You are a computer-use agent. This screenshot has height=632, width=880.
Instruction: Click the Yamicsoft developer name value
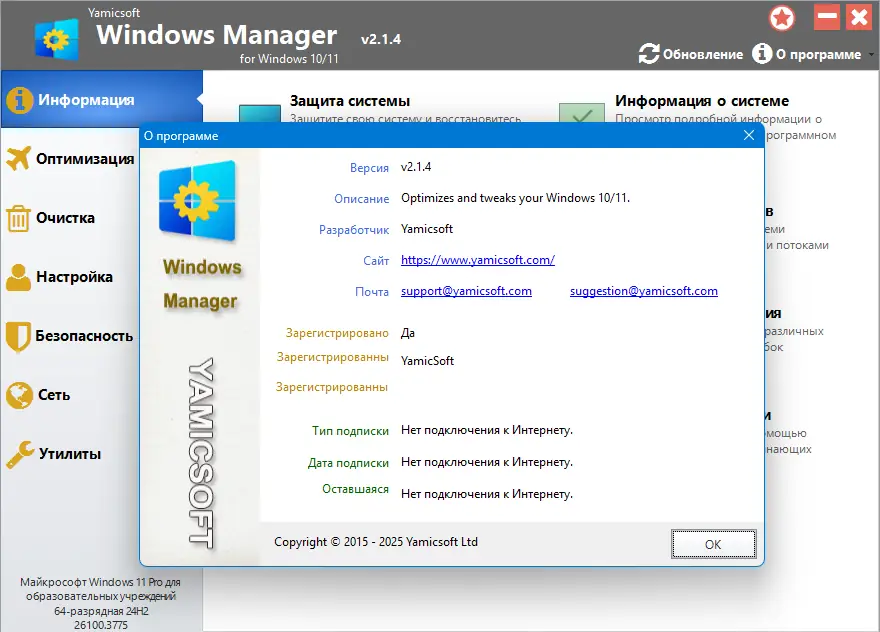pyautogui.click(x=427, y=229)
